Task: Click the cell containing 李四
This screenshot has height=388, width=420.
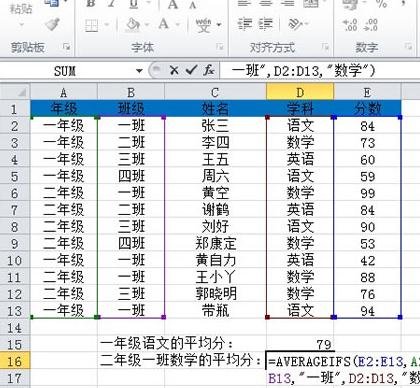Action: coord(215,142)
